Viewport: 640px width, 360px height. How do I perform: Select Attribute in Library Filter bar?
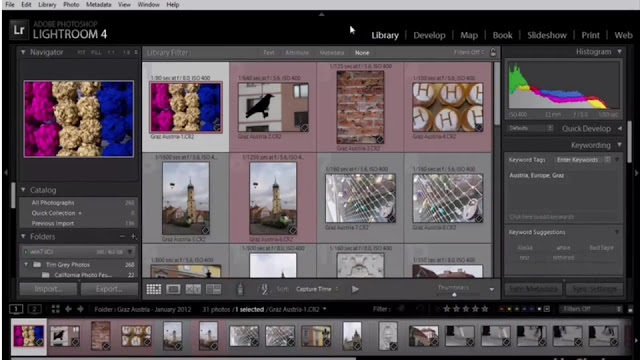[x=297, y=53]
